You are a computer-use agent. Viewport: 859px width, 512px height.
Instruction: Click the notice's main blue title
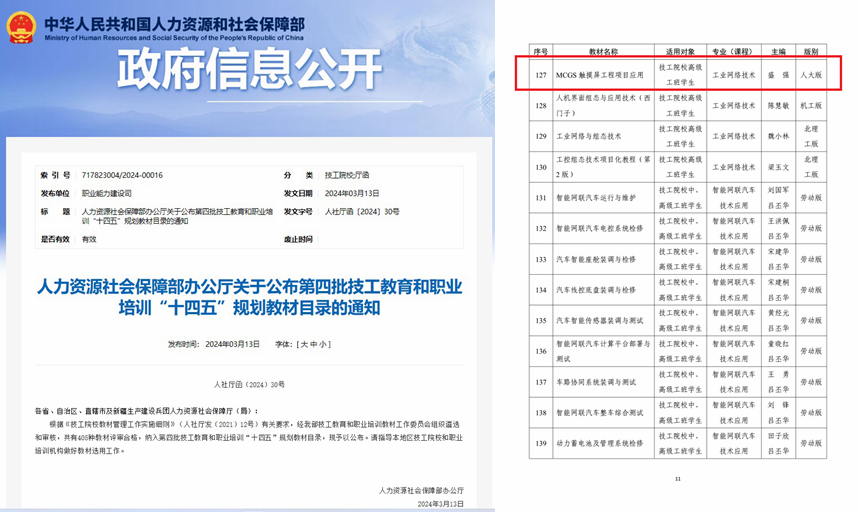(249, 297)
